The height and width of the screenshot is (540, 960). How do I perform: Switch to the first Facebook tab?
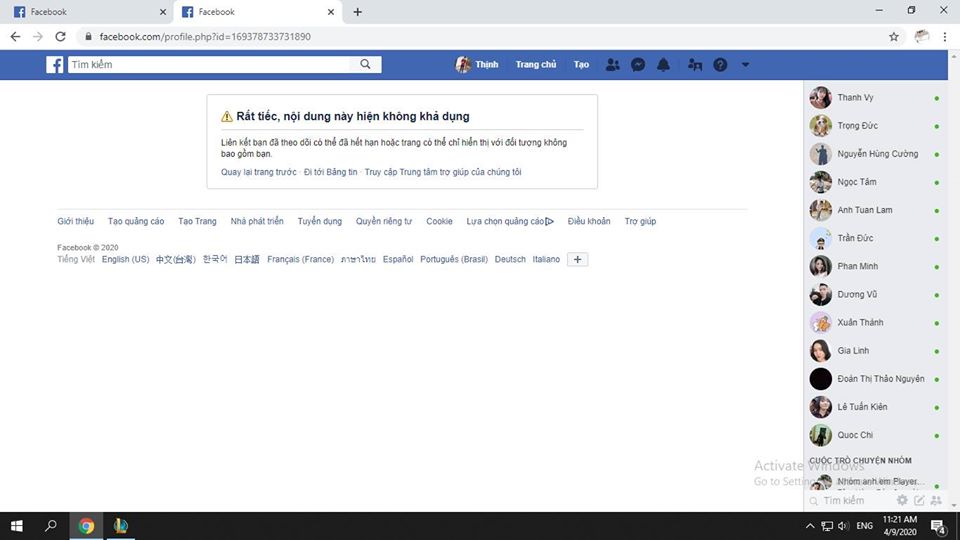pyautogui.click(x=86, y=12)
